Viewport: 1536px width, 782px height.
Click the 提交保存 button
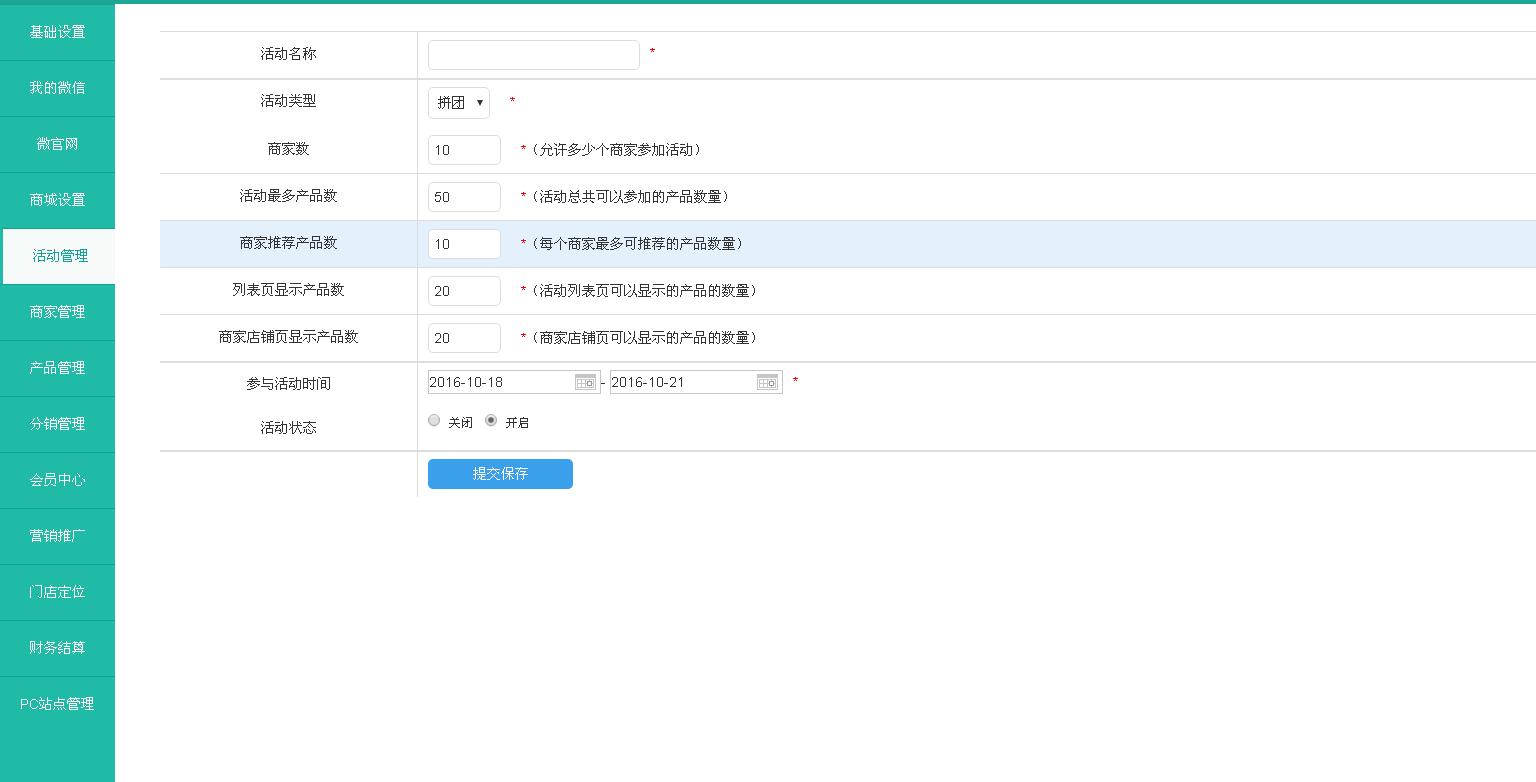(500, 474)
